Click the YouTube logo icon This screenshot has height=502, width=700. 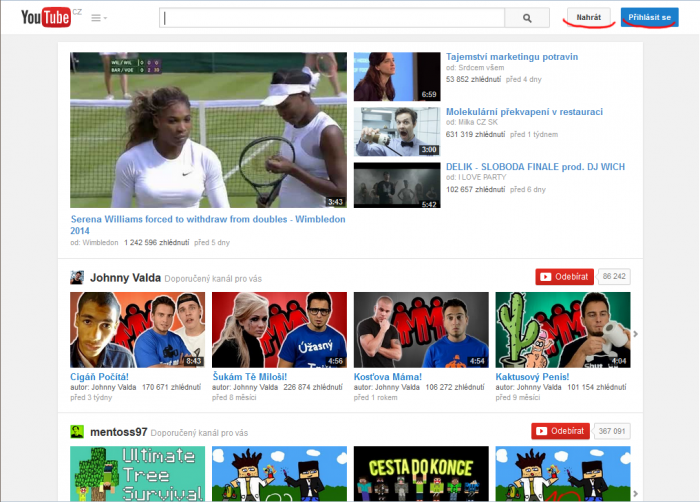point(46,17)
